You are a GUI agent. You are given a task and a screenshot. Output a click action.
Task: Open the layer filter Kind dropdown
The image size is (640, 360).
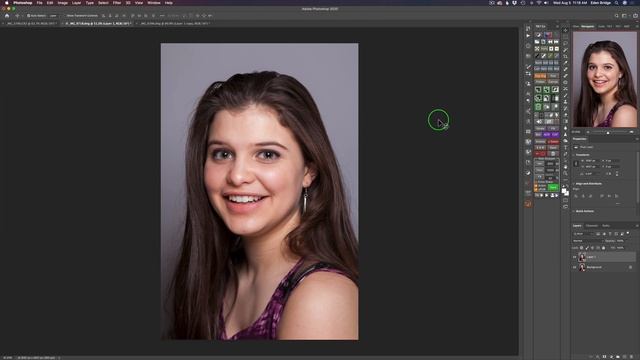pos(583,234)
